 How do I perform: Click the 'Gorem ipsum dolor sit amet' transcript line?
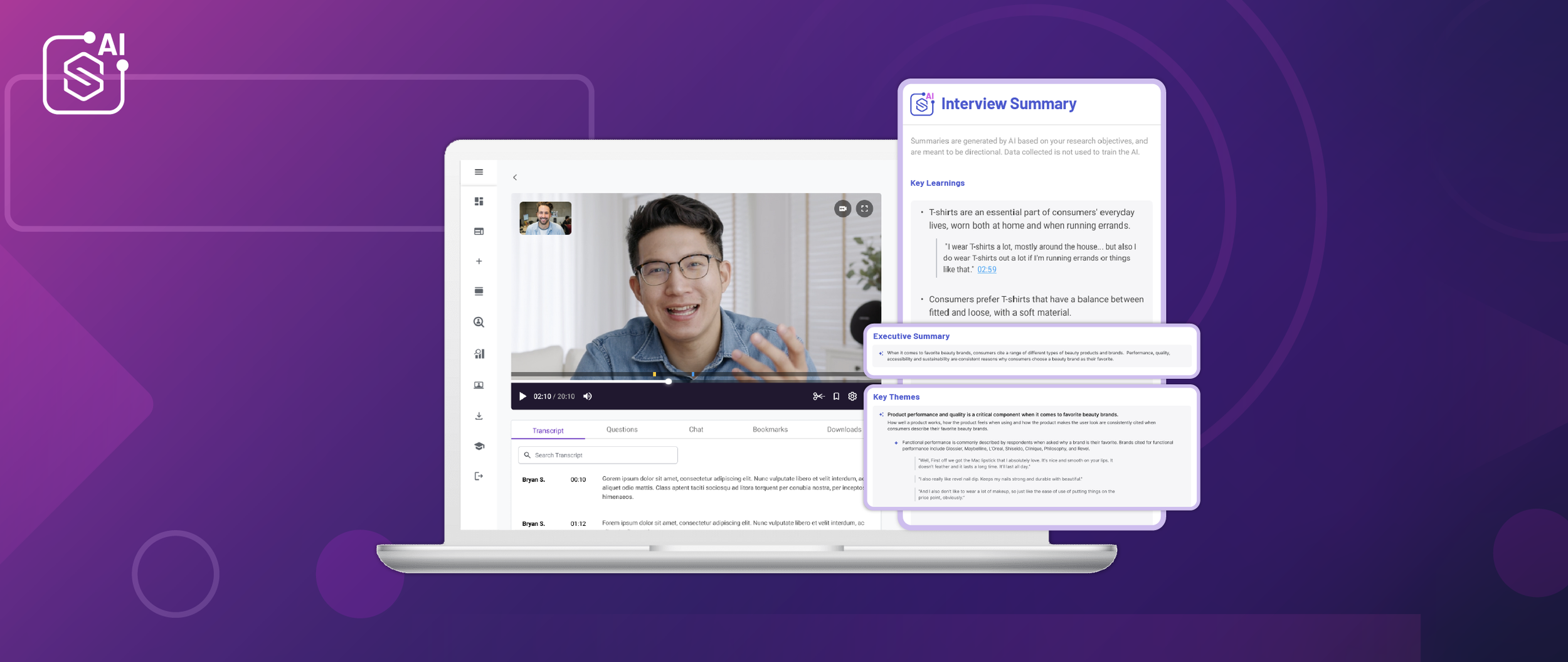[x=733, y=488]
